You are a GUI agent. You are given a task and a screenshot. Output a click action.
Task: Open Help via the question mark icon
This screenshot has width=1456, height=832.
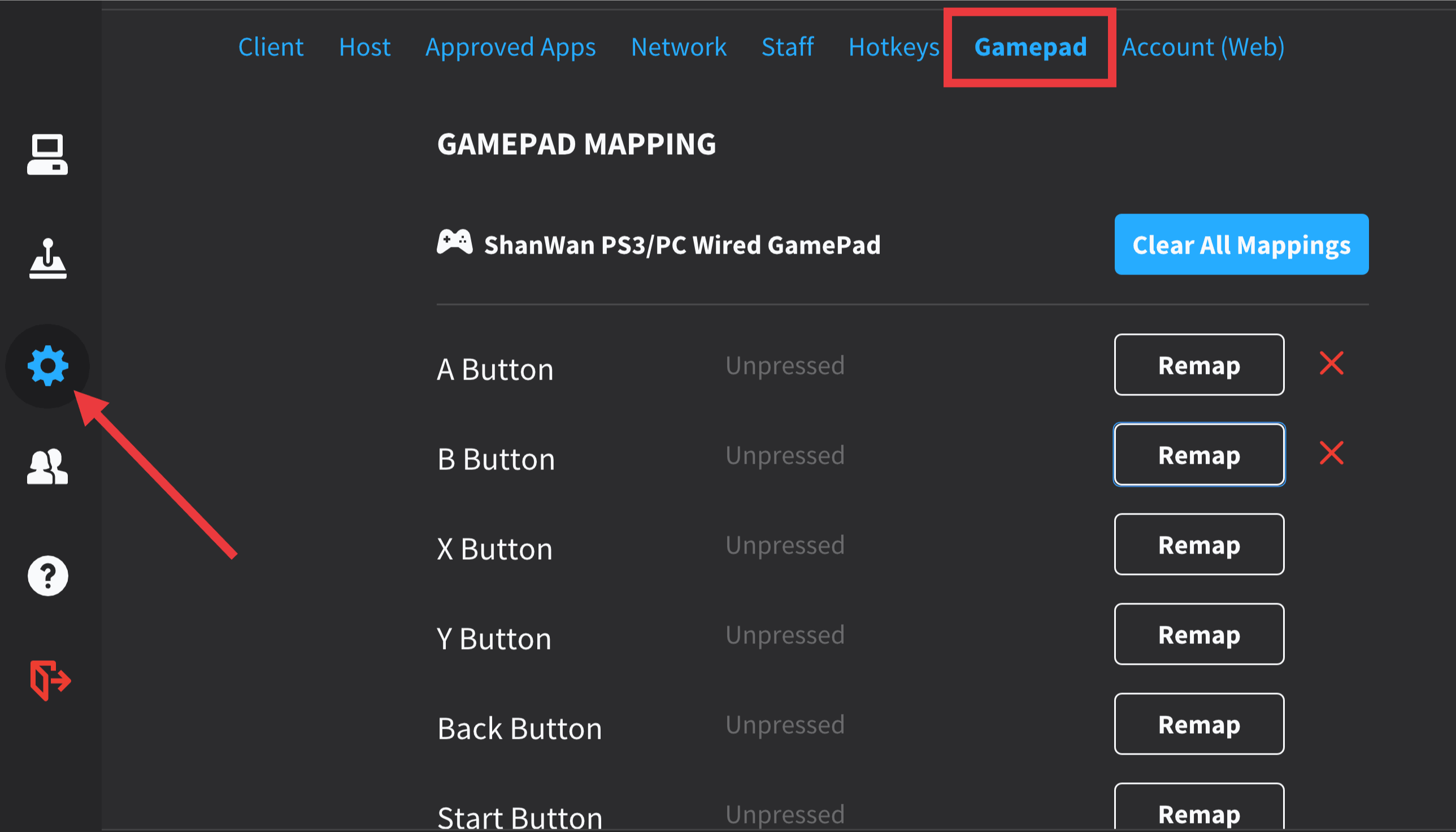tap(47, 576)
